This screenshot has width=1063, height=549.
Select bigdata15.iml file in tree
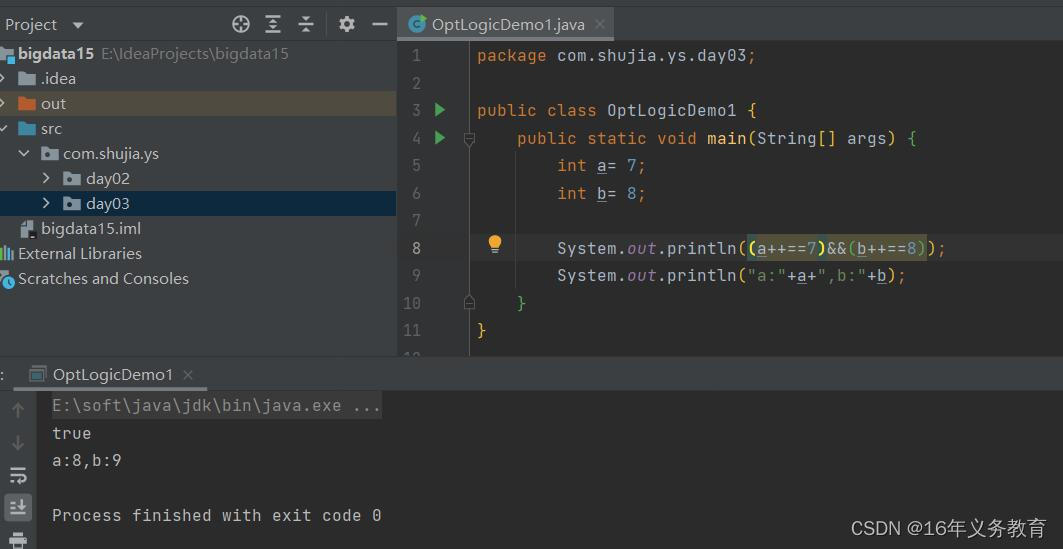point(91,228)
